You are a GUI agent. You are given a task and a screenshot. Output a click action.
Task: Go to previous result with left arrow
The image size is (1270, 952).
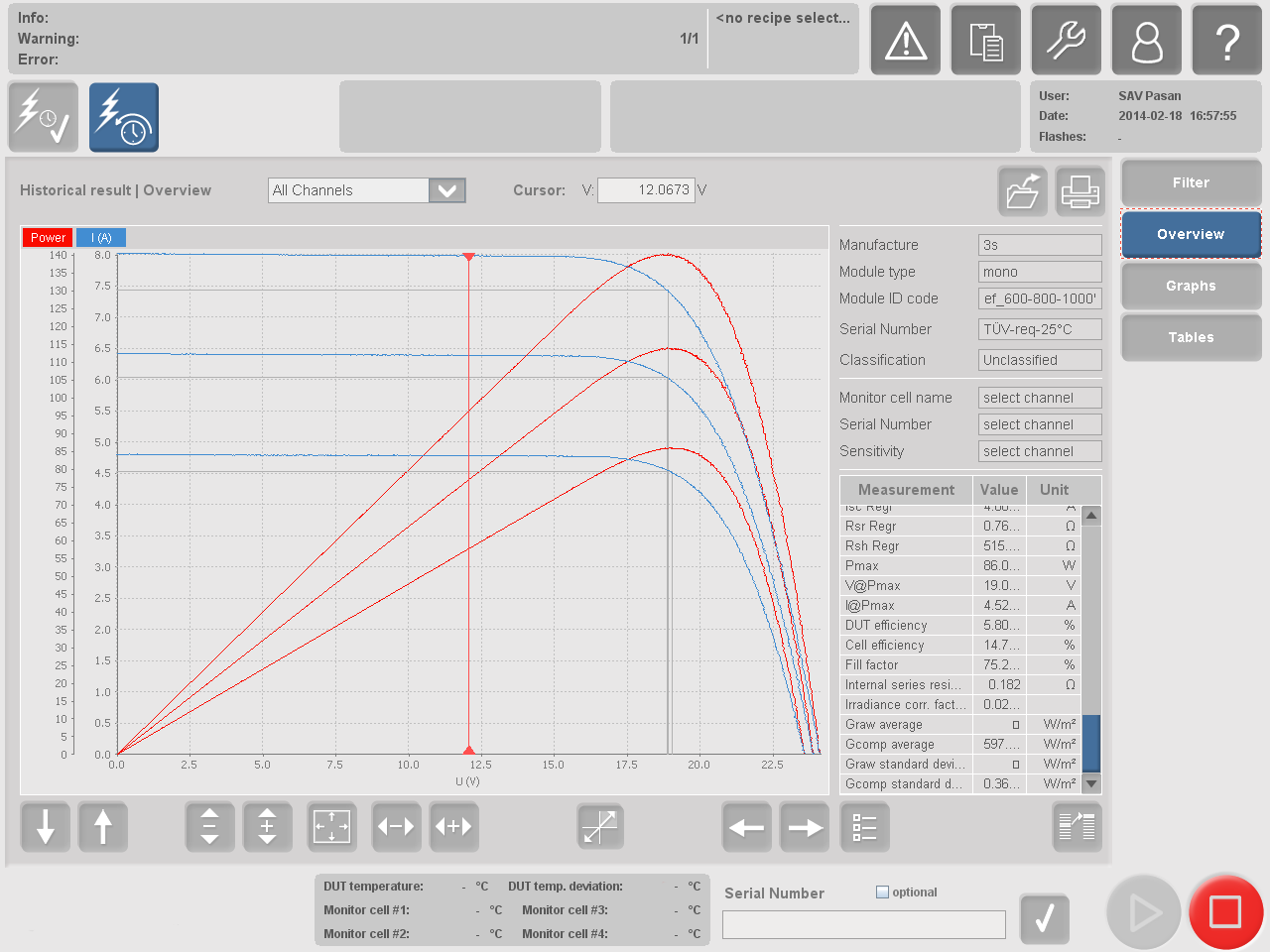click(x=746, y=826)
